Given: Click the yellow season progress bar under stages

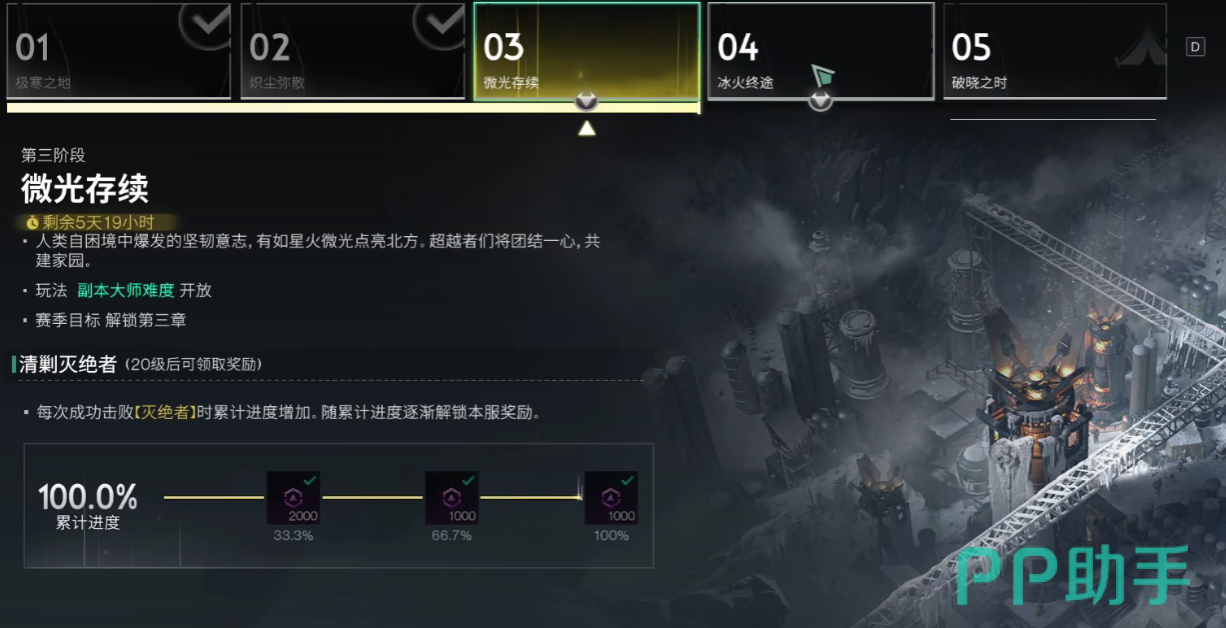Looking at the screenshot, I should click(353, 107).
